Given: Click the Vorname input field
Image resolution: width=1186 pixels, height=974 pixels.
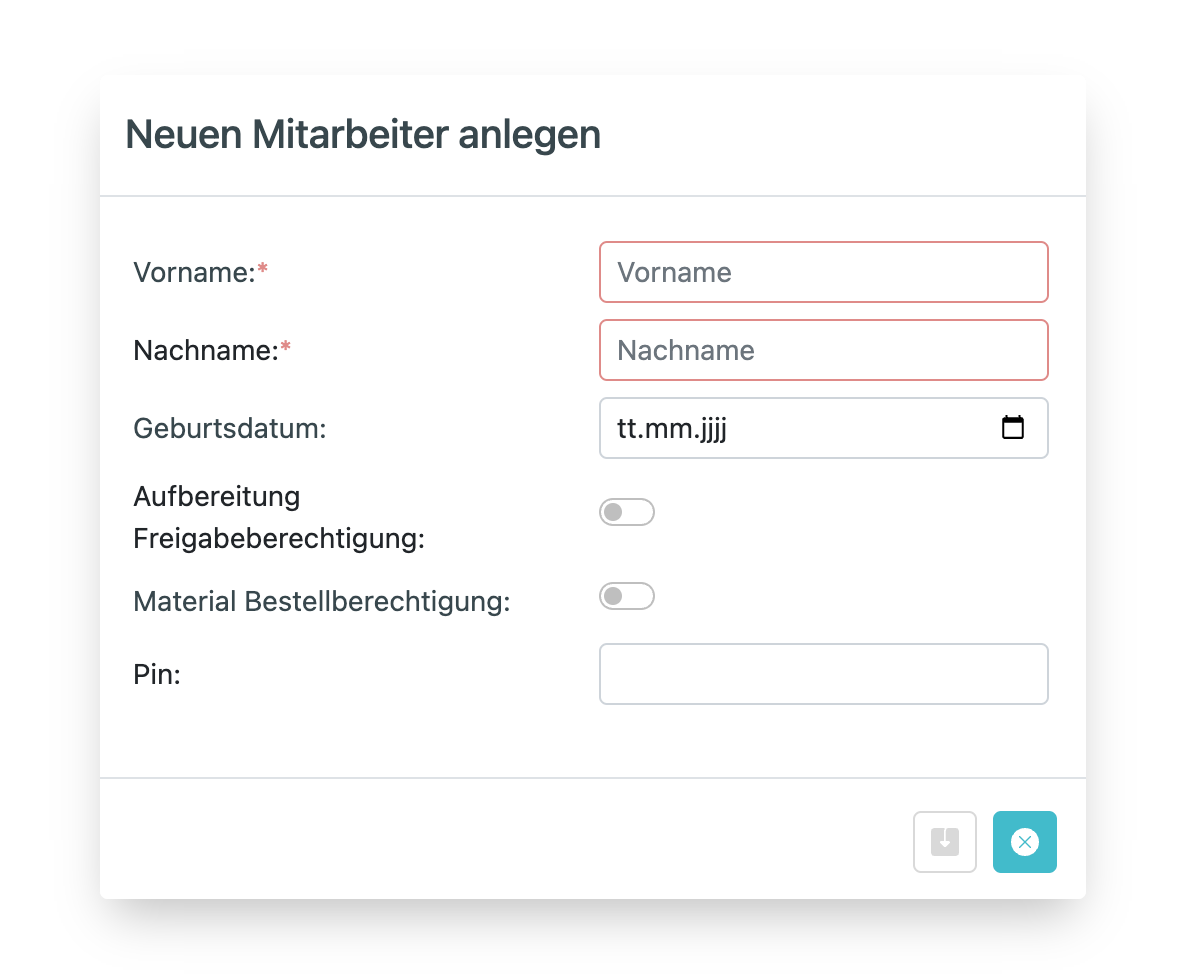Looking at the screenshot, I should [x=824, y=272].
